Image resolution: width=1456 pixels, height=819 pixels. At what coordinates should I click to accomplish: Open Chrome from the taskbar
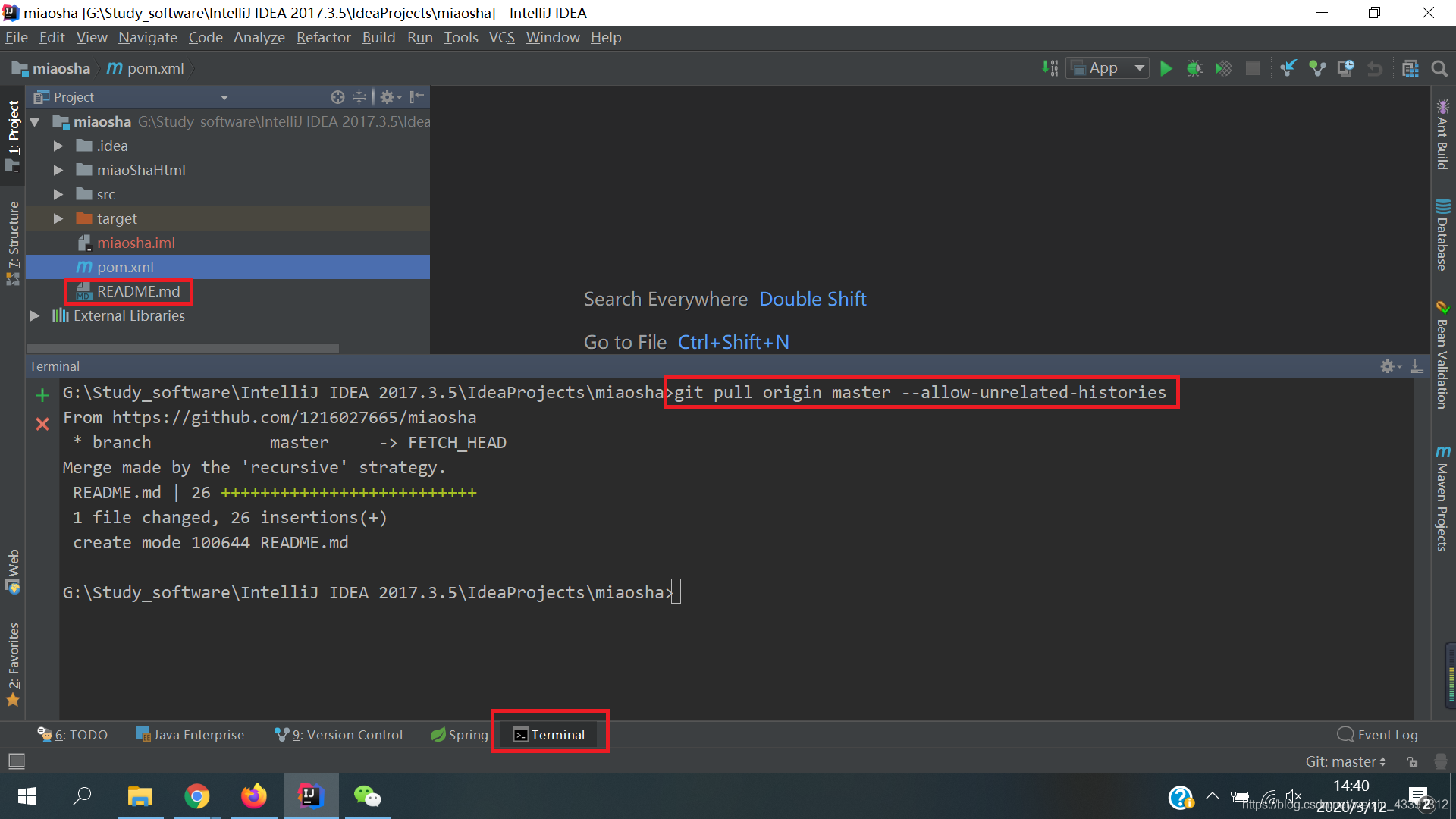pos(197,796)
